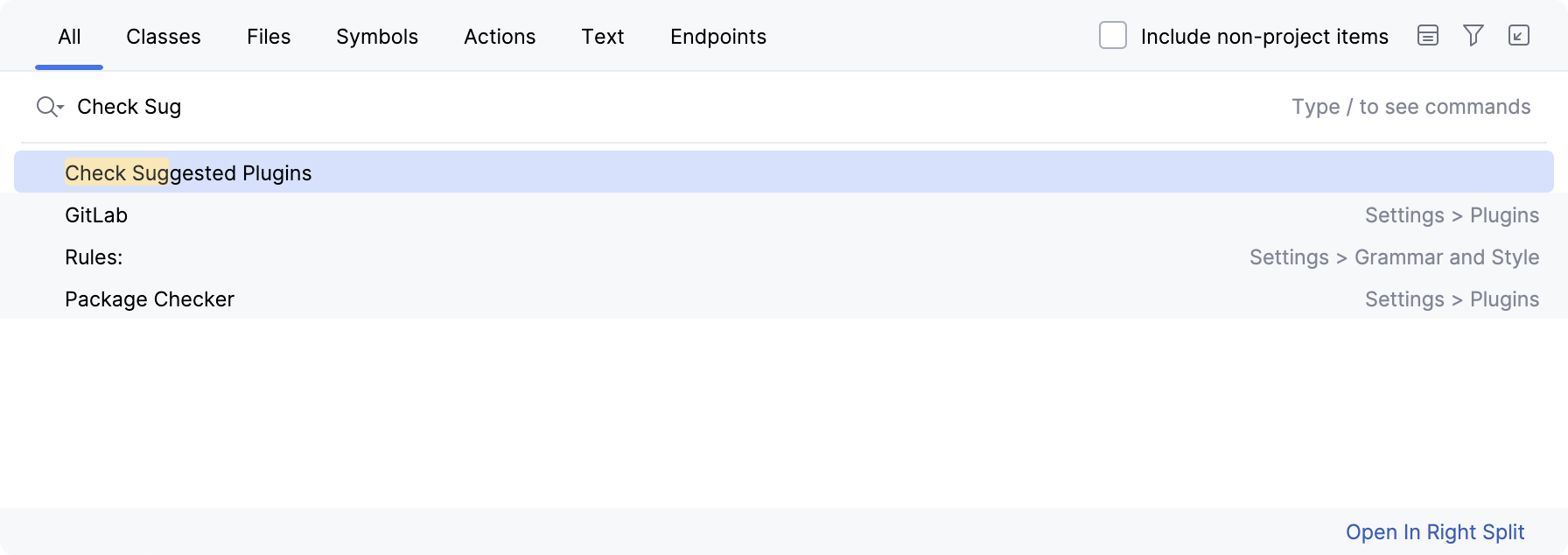Open the GitLab plugin result

click(96, 214)
